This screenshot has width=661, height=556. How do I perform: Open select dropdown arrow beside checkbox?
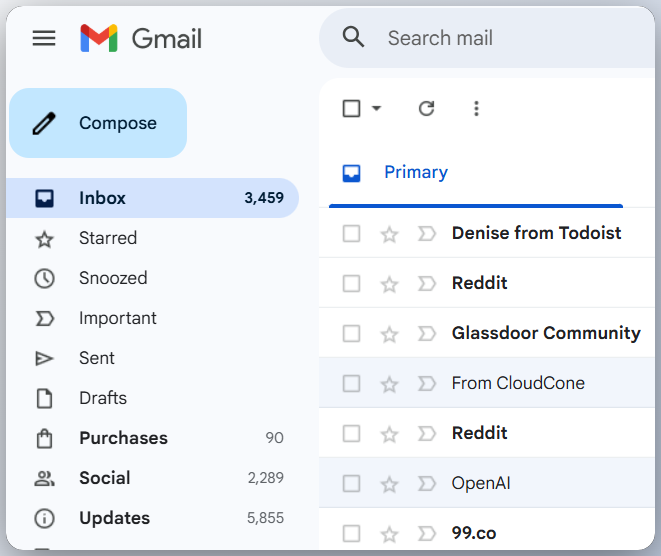pyautogui.click(x=376, y=108)
